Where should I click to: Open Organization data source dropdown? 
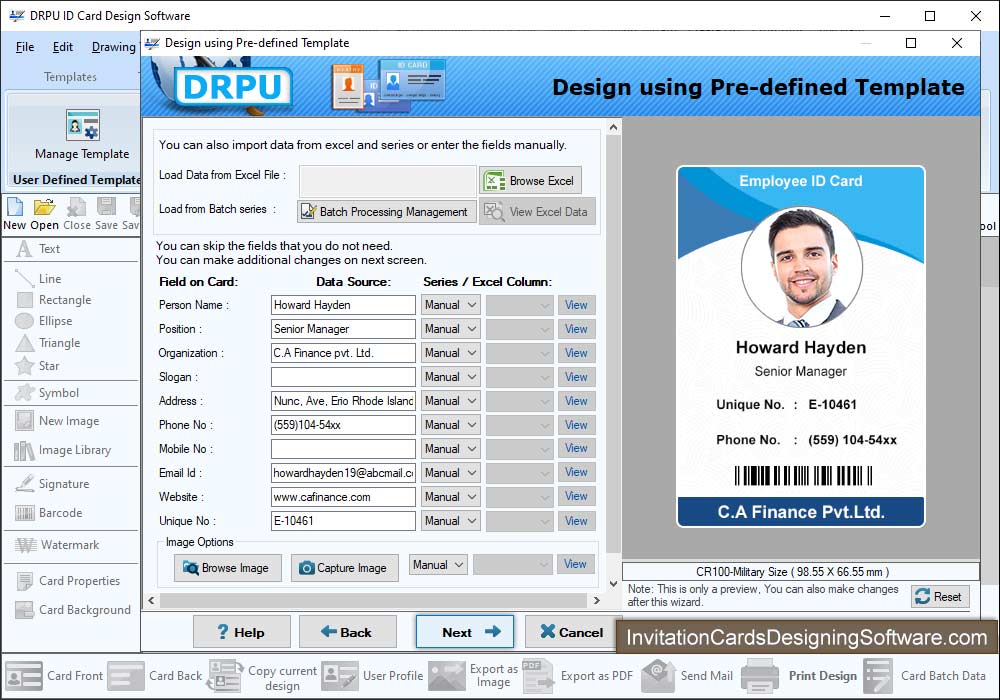pos(450,353)
